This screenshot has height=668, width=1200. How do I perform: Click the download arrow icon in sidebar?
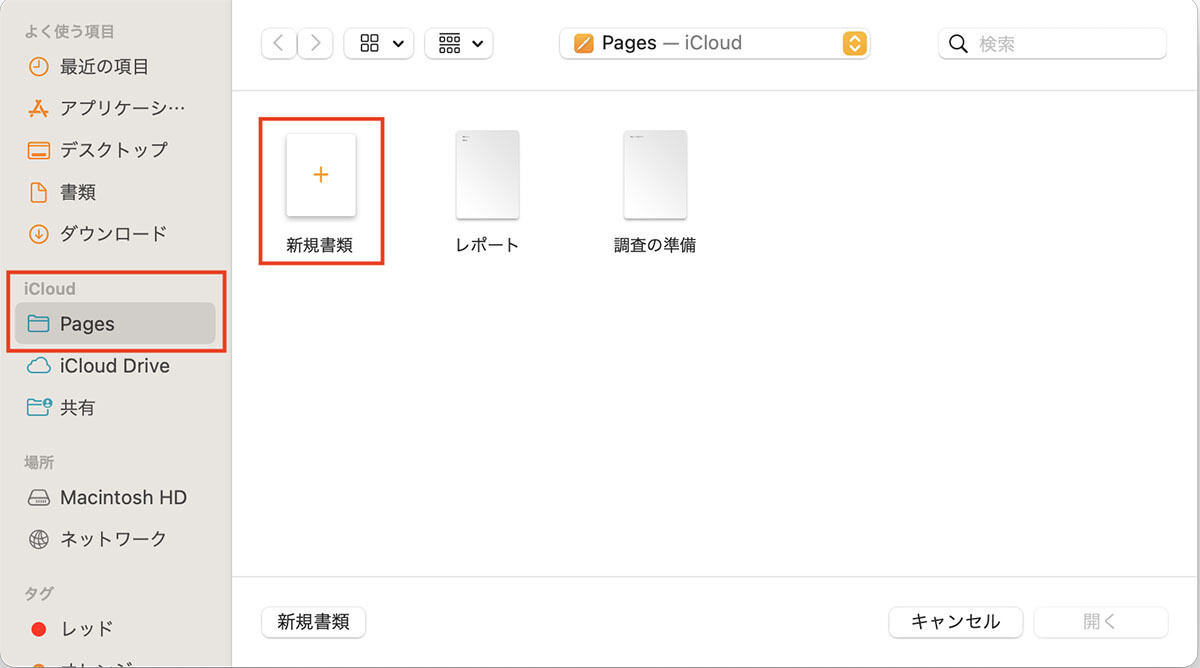39,234
